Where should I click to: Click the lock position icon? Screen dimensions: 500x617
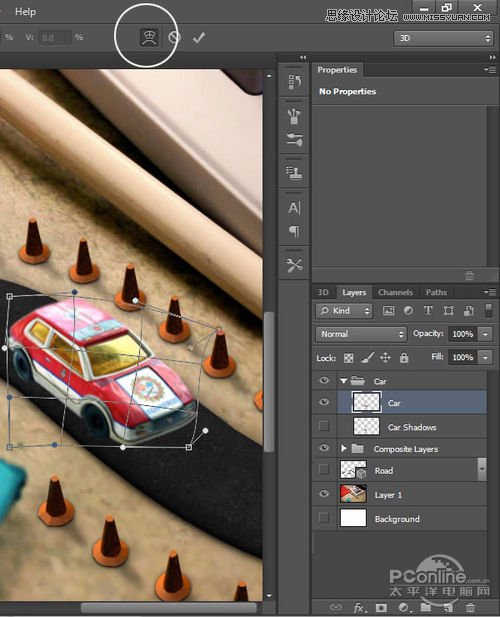pos(385,358)
